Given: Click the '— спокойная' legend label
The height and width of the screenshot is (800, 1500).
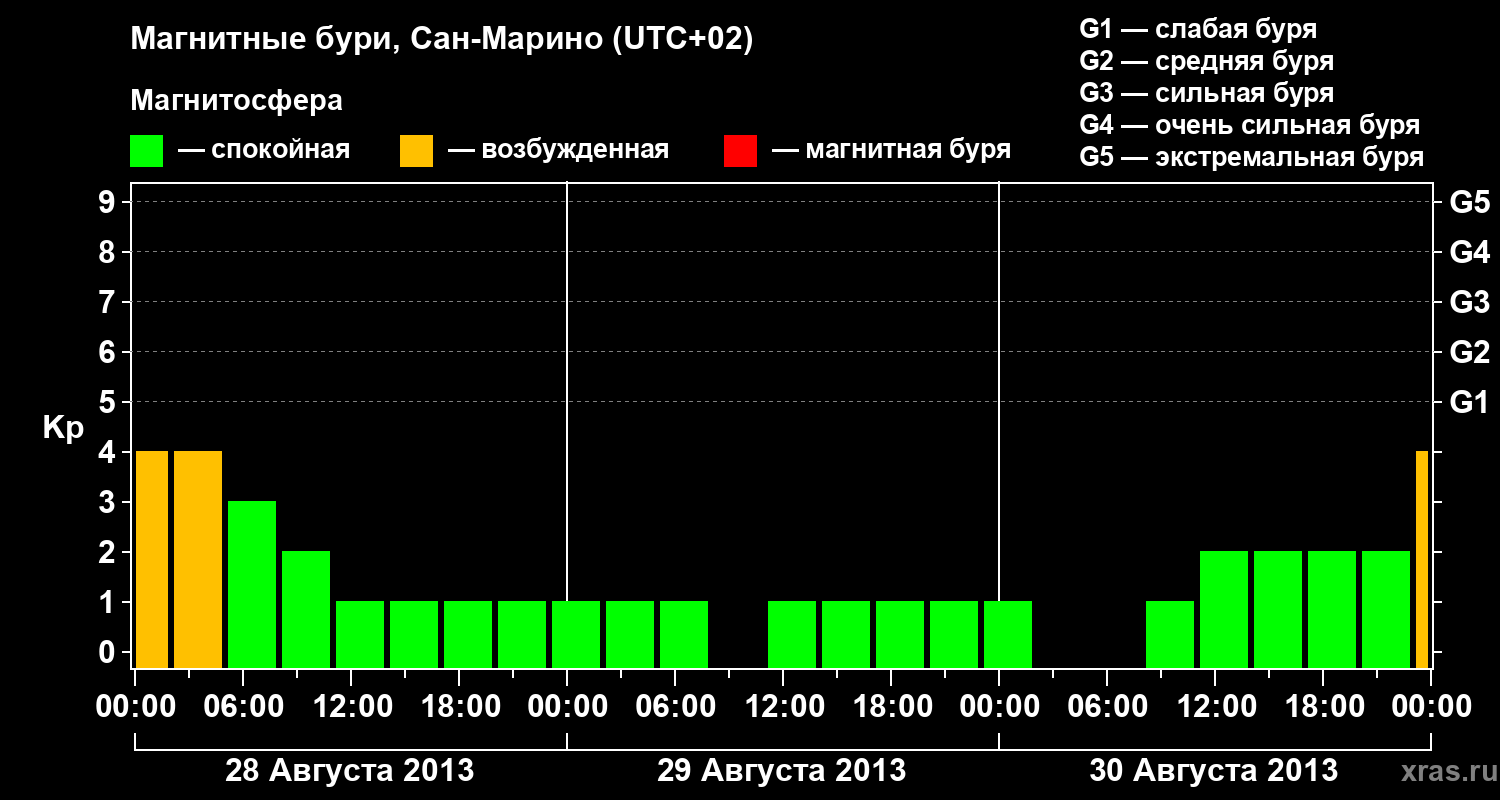Looking at the screenshot, I should (263, 151).
